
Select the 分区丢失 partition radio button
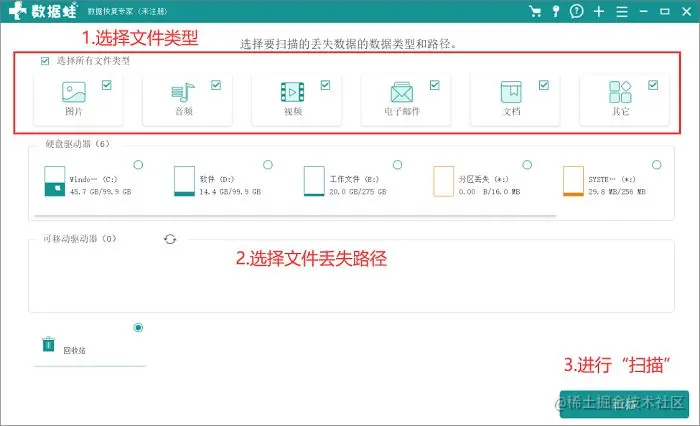[527, 165]
